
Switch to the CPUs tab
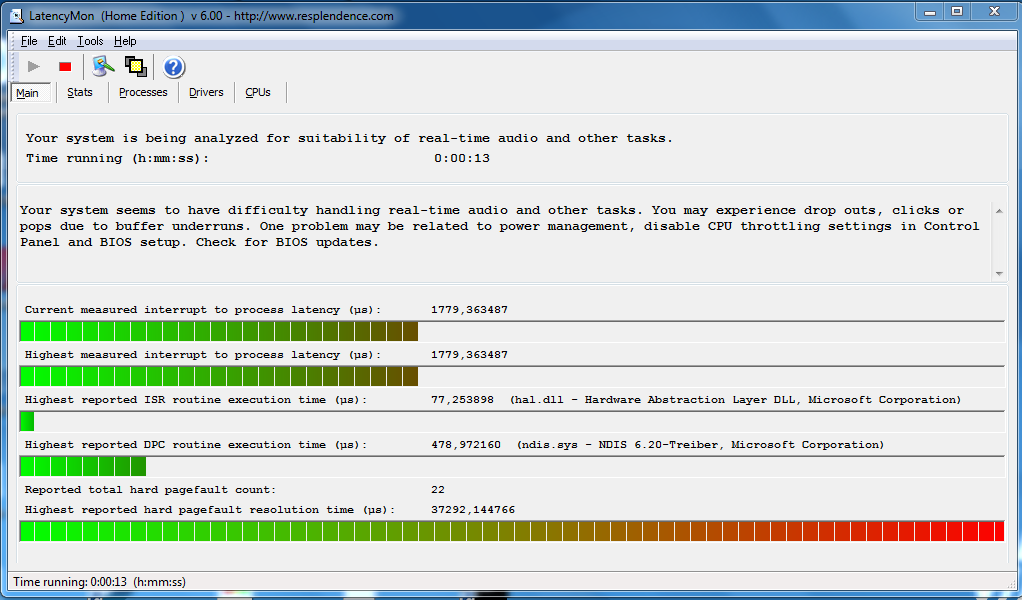point(257,93)
